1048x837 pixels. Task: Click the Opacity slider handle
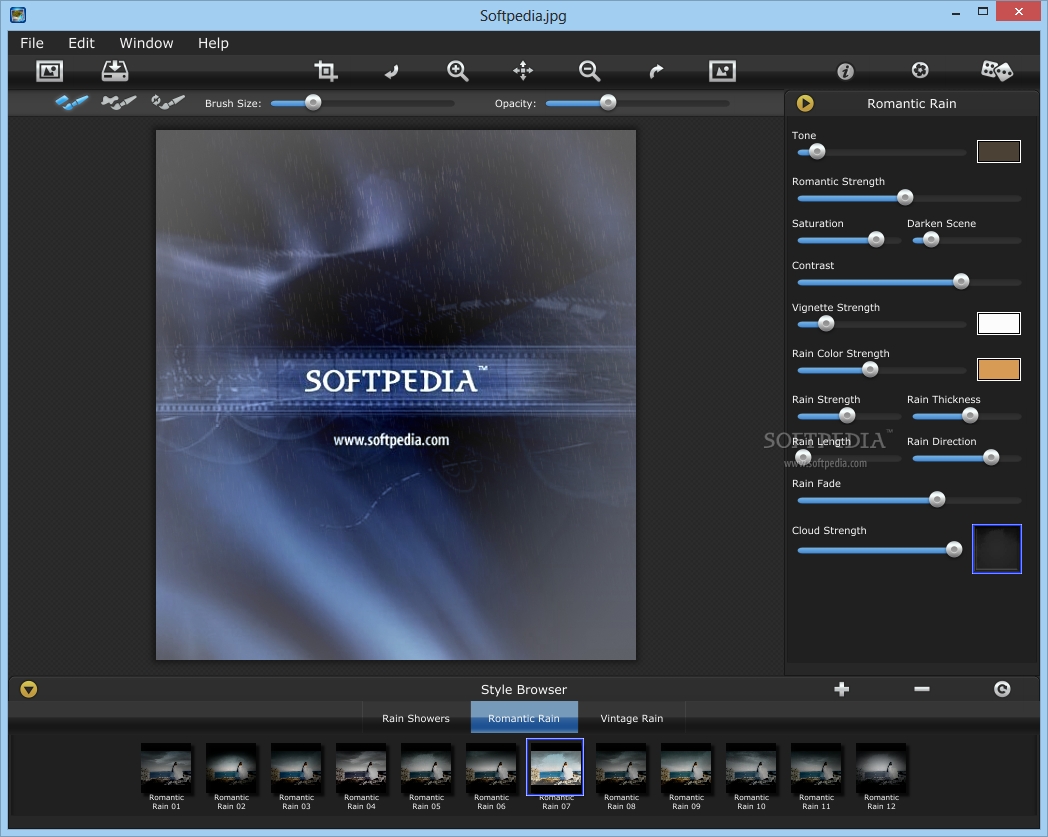[608, 102]
